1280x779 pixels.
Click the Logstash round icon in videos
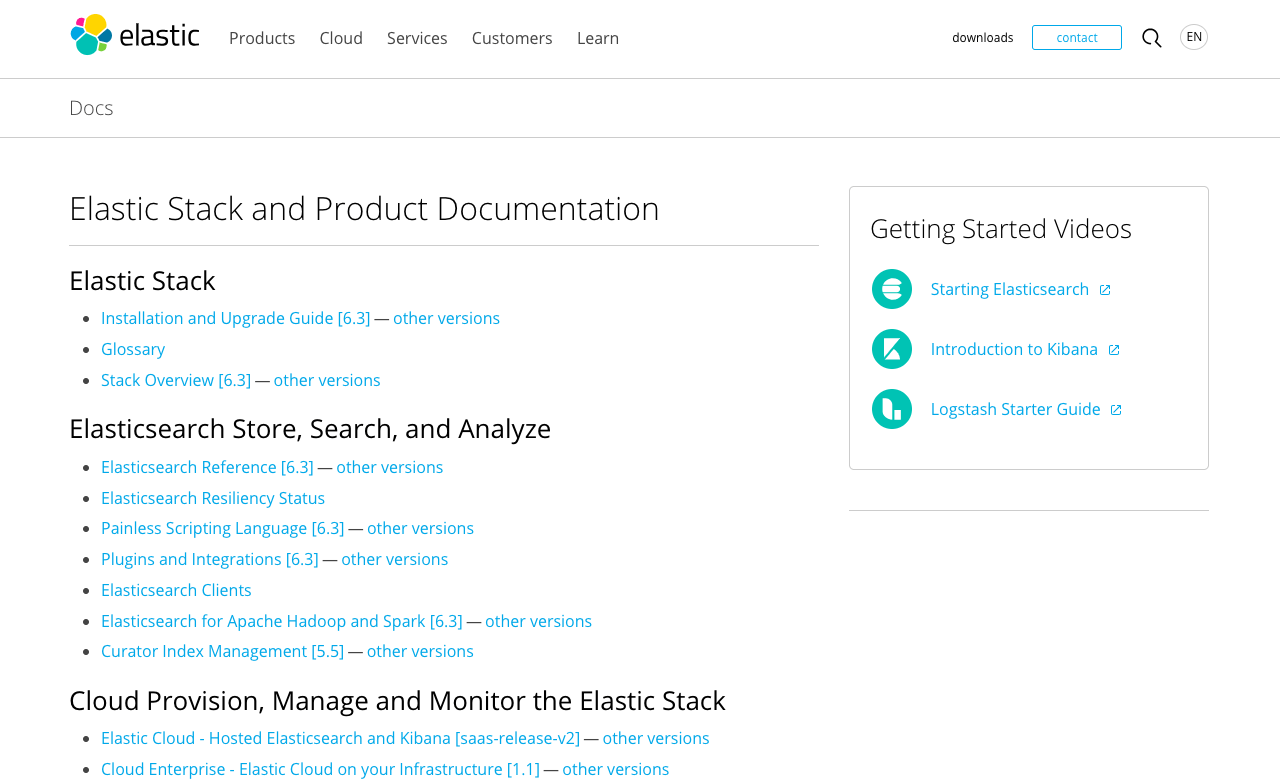[892, 409]
